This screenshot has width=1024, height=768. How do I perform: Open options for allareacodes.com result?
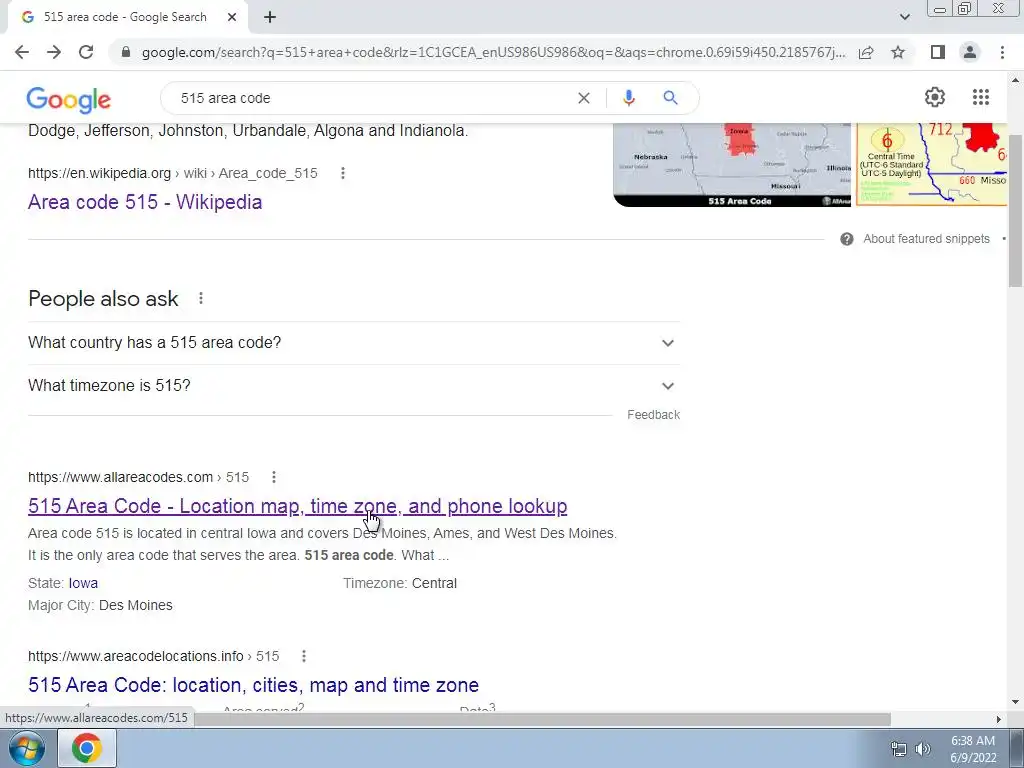pos(274,477)
